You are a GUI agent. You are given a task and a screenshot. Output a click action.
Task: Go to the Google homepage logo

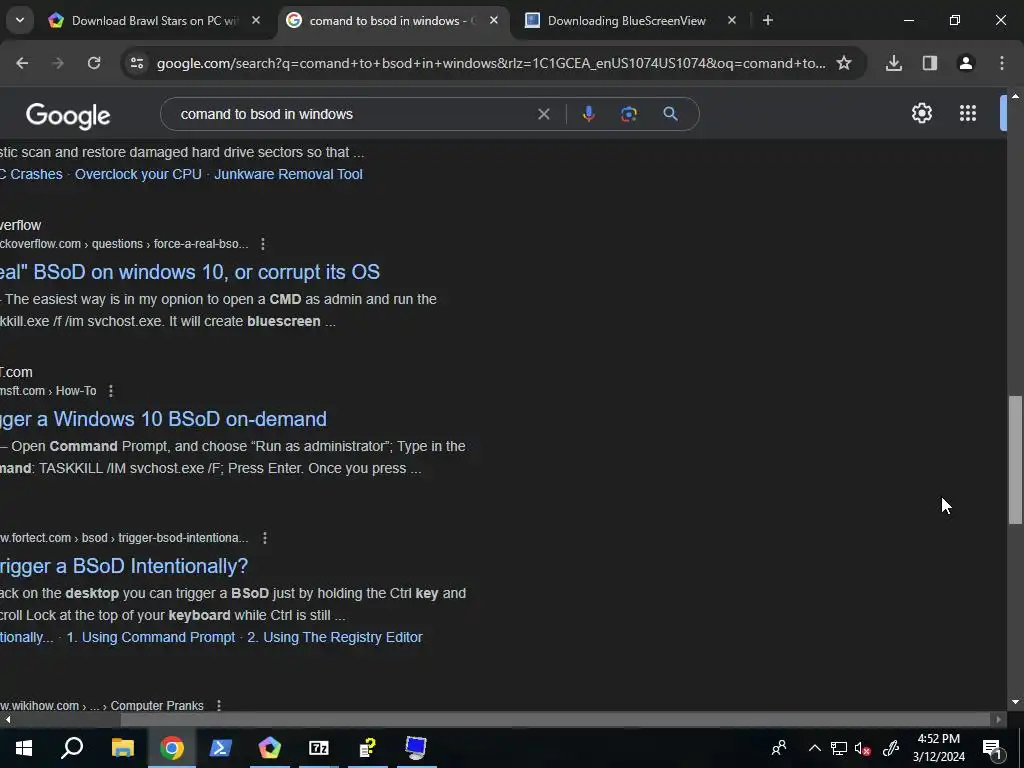click(x=68, y=116)
